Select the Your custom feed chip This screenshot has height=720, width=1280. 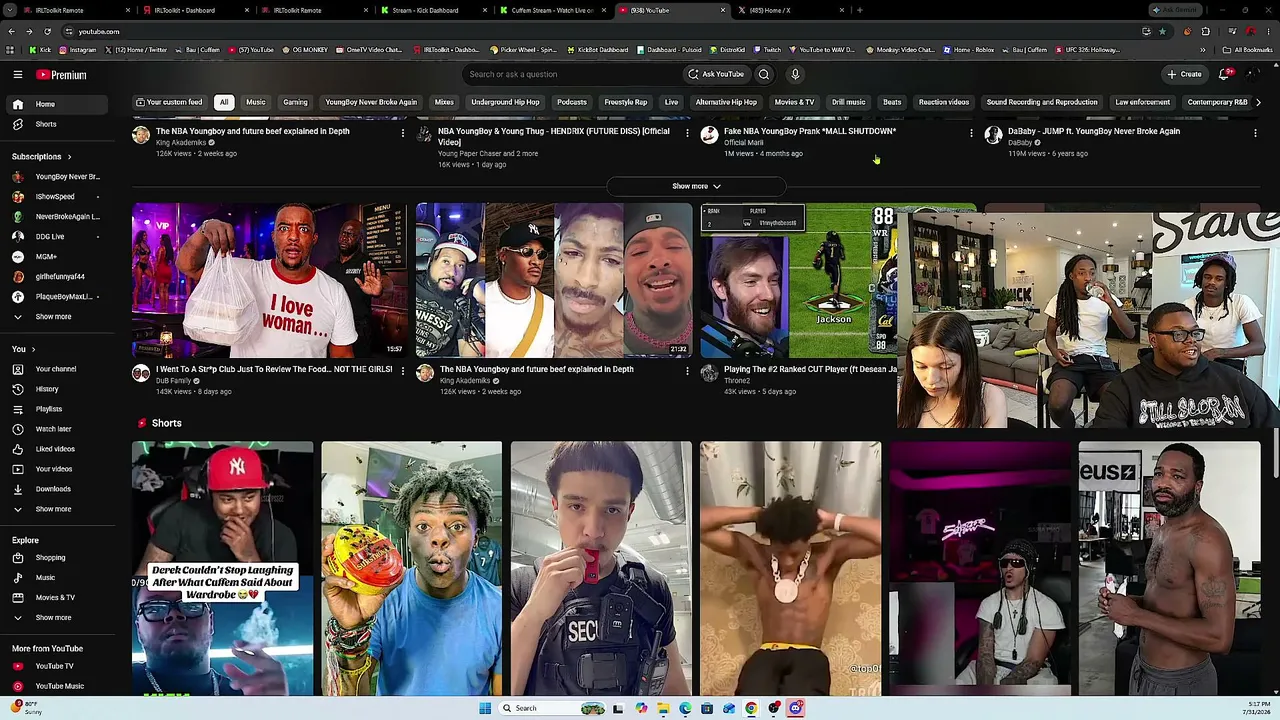pyautogui.click(x=169, y=102)
